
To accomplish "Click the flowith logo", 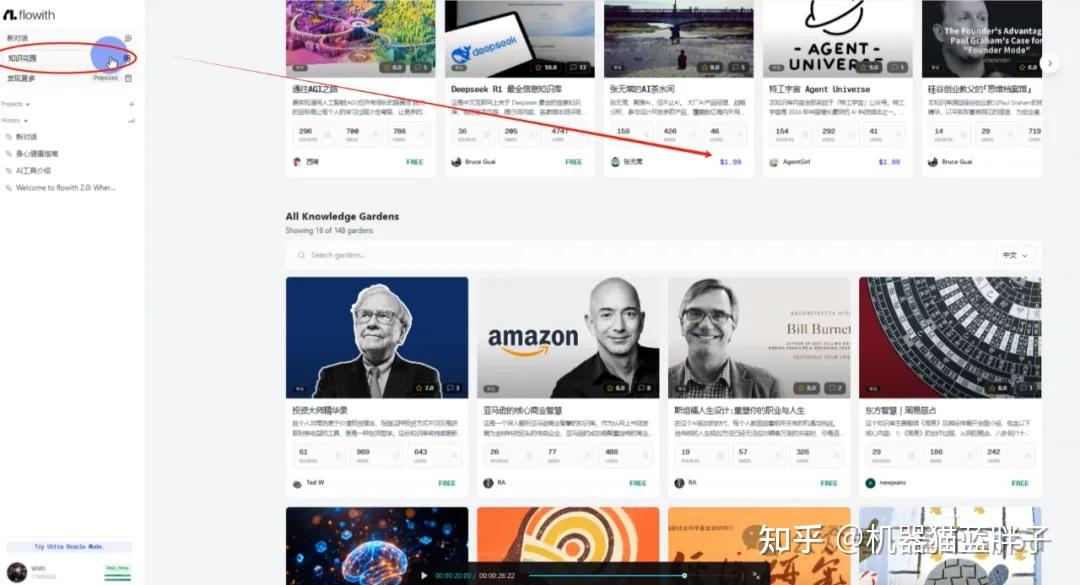I will 29,14.
